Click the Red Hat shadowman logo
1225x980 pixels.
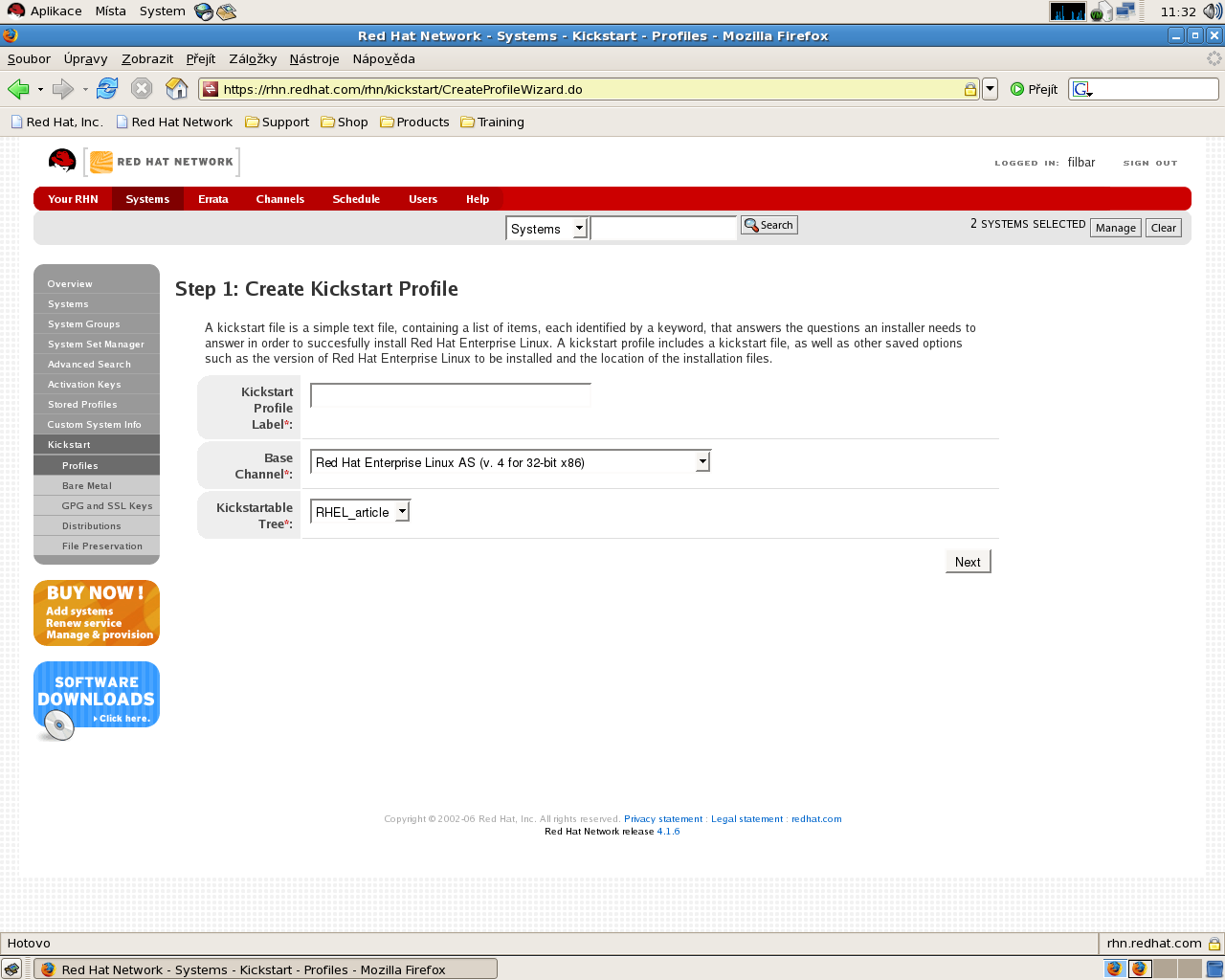tap(62, 161)
